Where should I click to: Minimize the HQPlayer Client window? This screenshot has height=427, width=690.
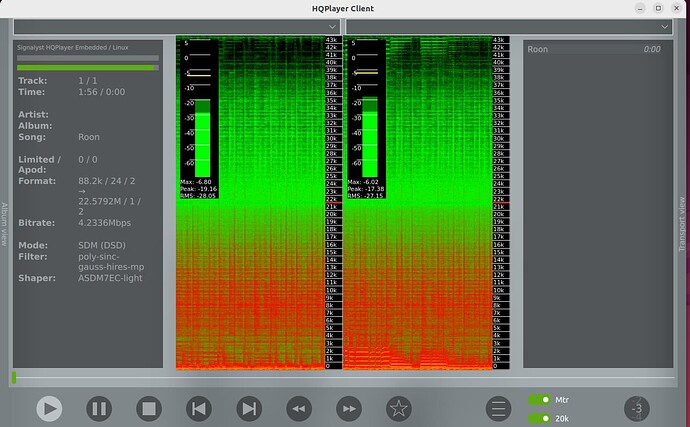click(641, 8)
